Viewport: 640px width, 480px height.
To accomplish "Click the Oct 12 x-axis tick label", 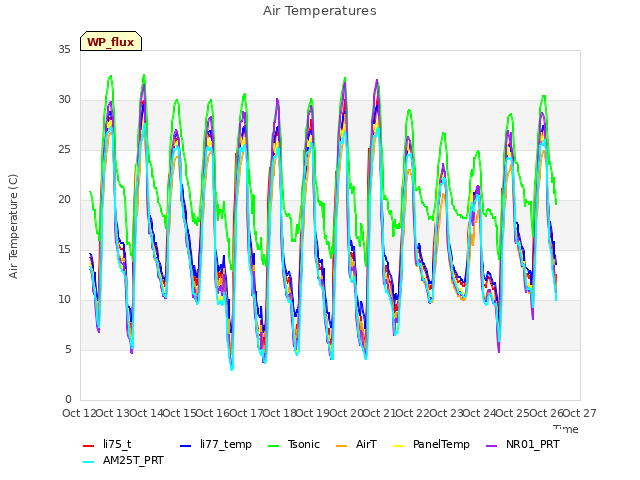I will [x=79, y=413].
